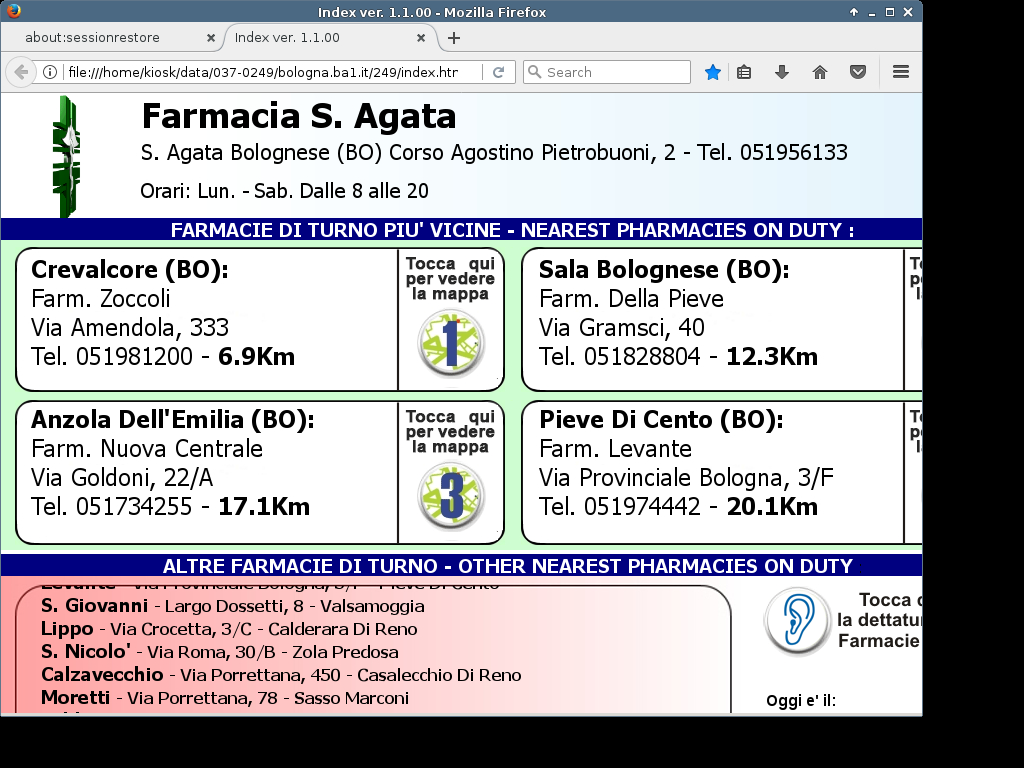1024x768 pixels.
Task: Bookmark this page with the star icon
Action: tap(712, 72)
